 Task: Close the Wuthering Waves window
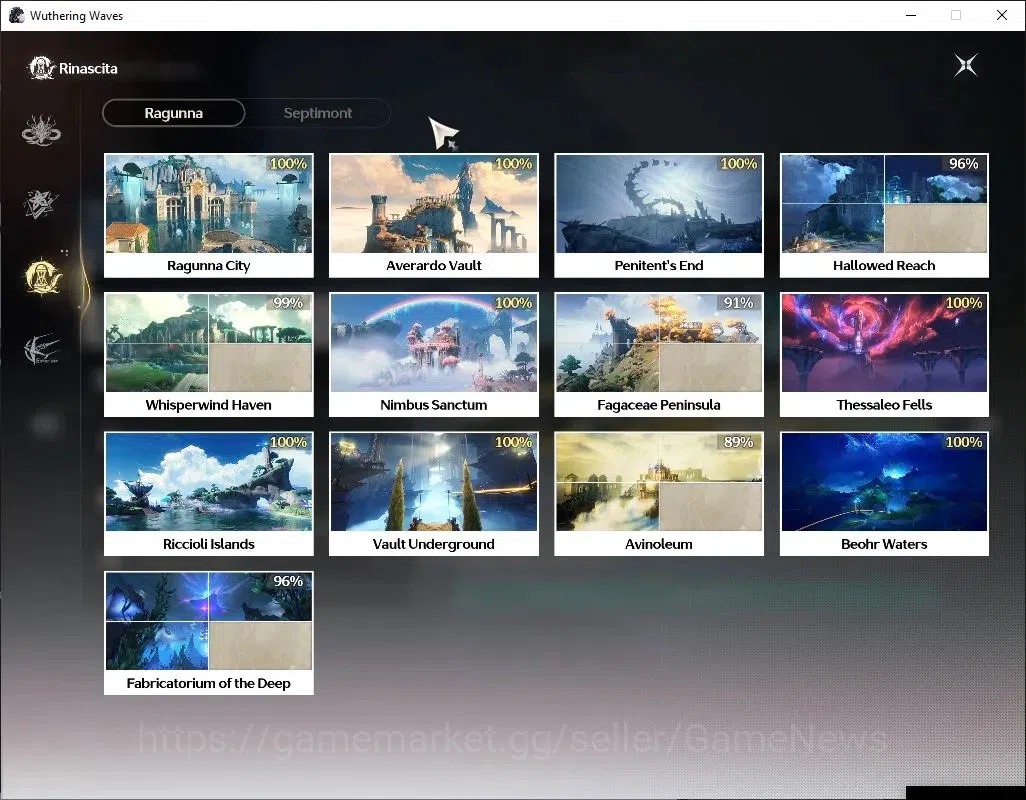(1002, 15)
